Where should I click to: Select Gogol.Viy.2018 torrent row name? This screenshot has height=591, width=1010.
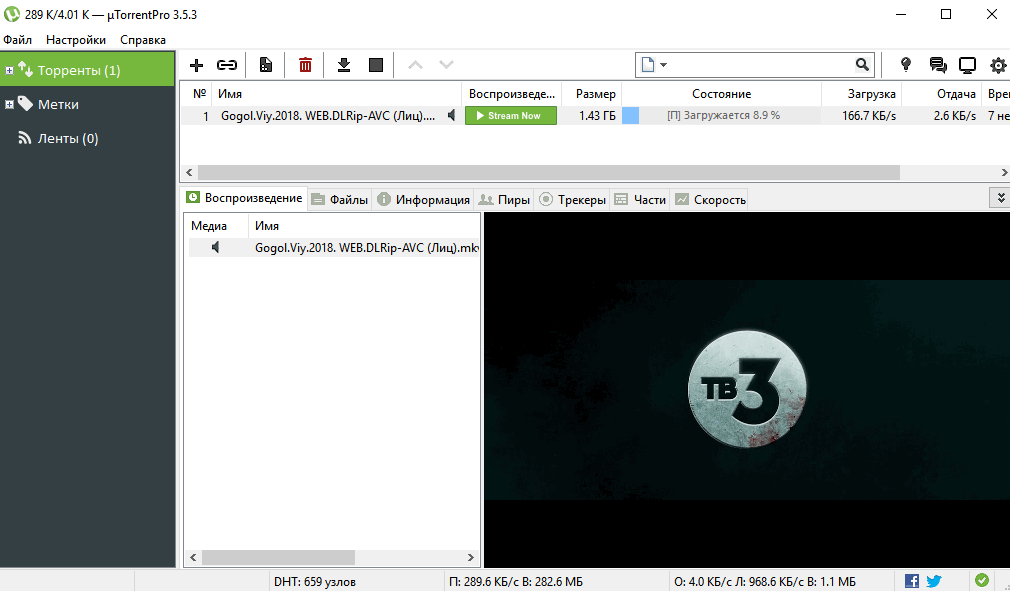(328, 116)
